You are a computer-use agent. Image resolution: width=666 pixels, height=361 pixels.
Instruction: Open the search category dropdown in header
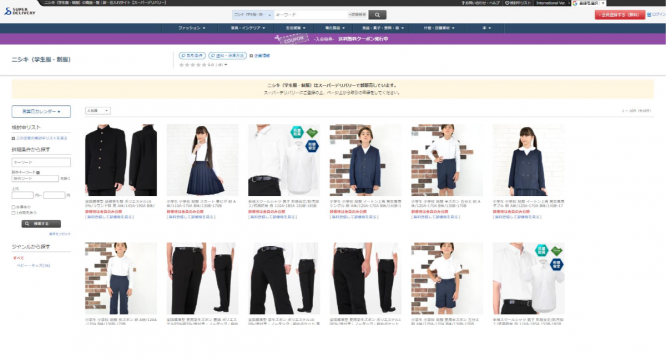point(253,15)
